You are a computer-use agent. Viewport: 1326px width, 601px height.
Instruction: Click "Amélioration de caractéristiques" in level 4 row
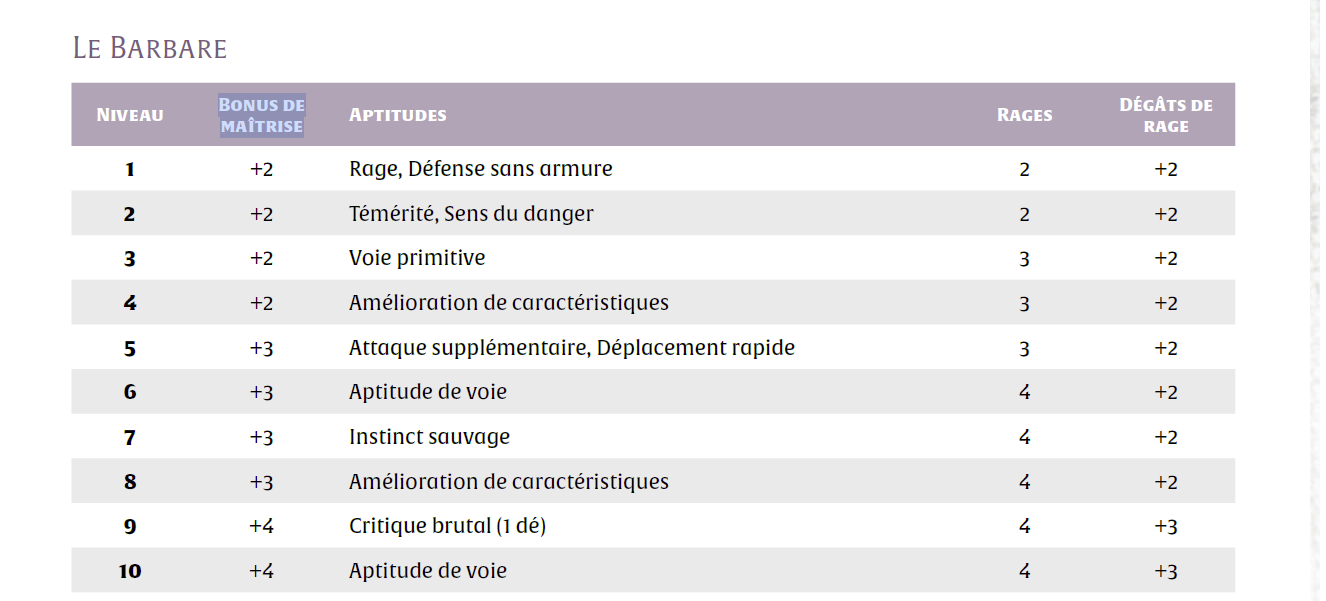click(x=508, y=303)
